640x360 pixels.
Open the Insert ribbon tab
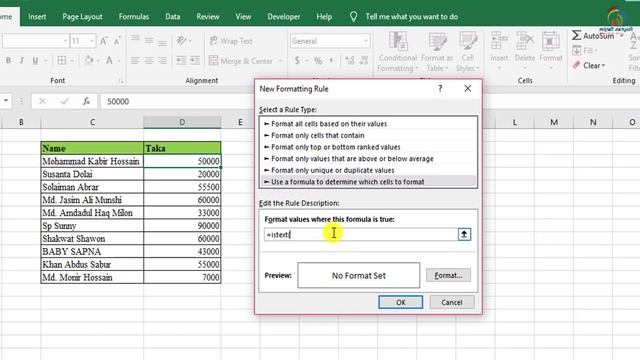click(37, 17)
